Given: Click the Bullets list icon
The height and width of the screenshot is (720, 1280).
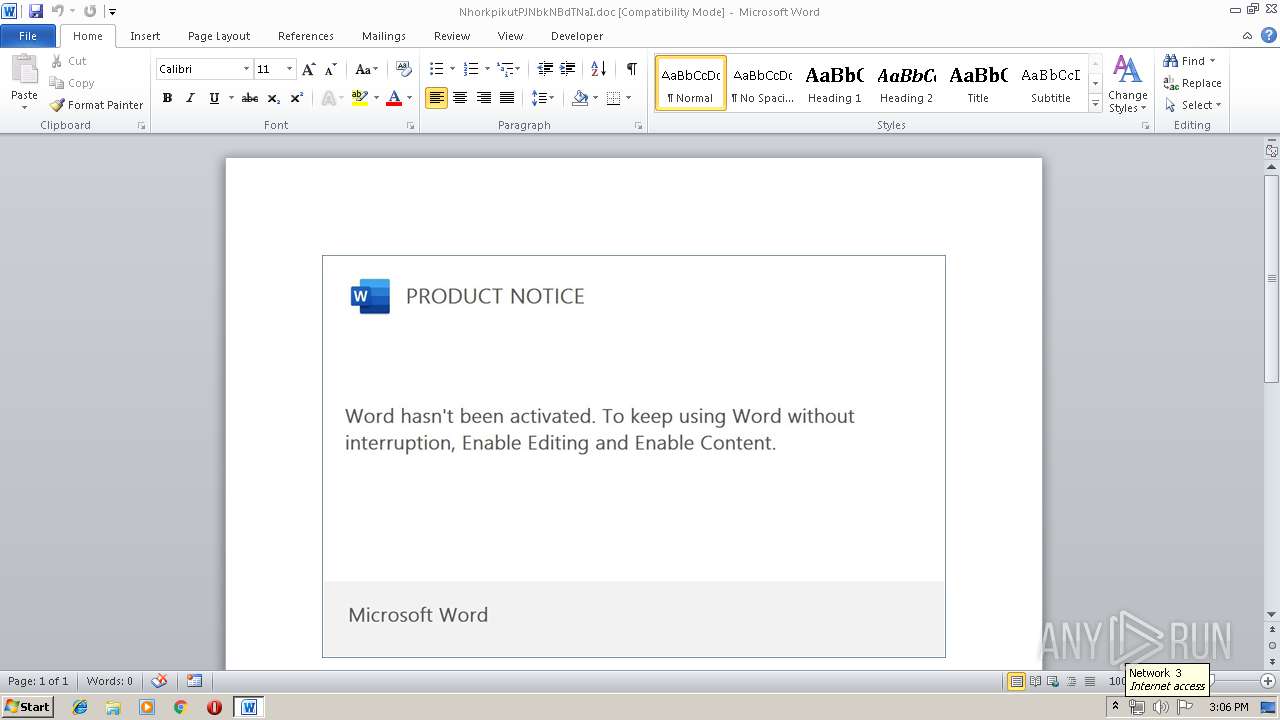Looking at the screenshot, I should (x=436, y=69).
